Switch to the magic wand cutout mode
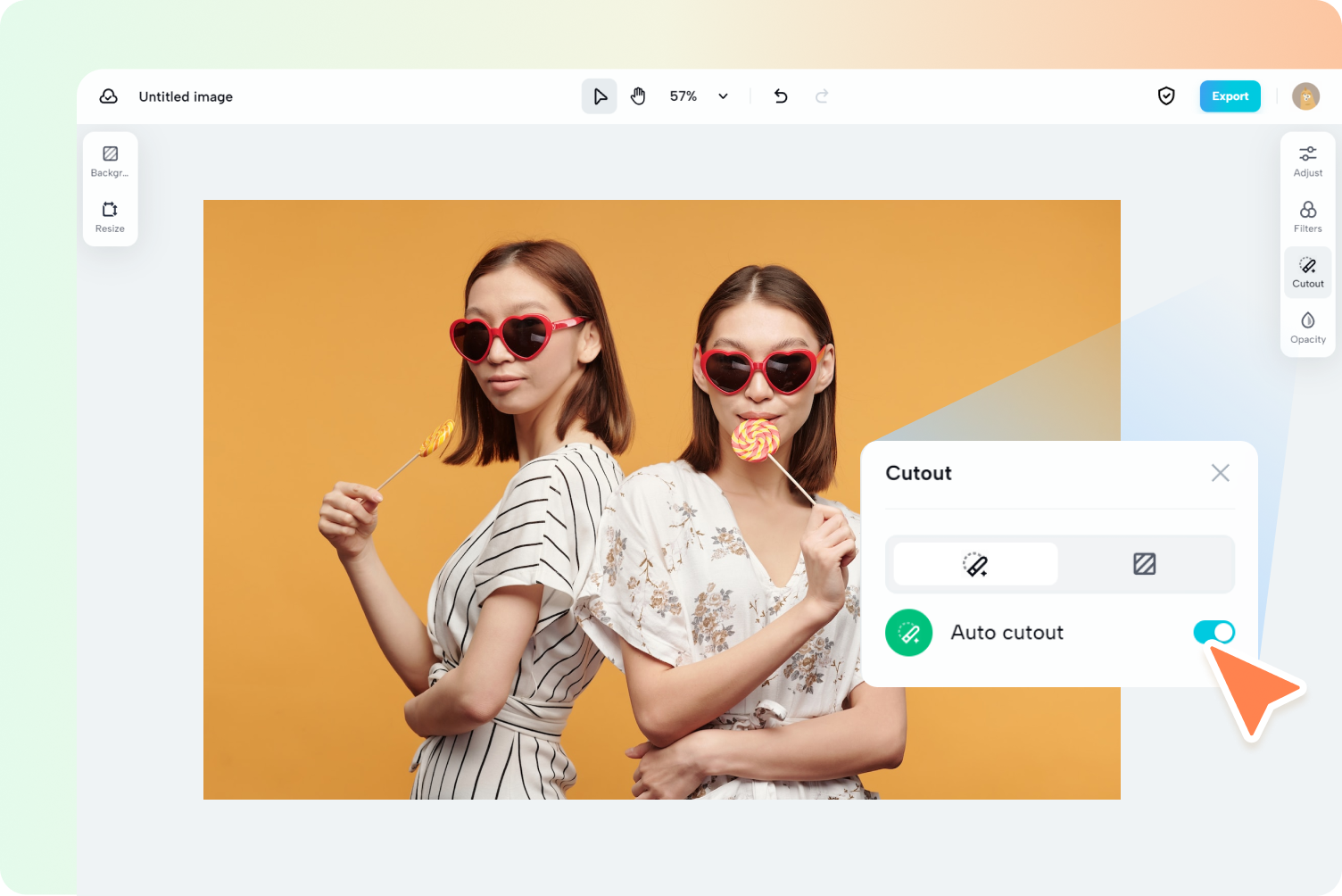This screenshot has width=1342, height=896. 973,564
